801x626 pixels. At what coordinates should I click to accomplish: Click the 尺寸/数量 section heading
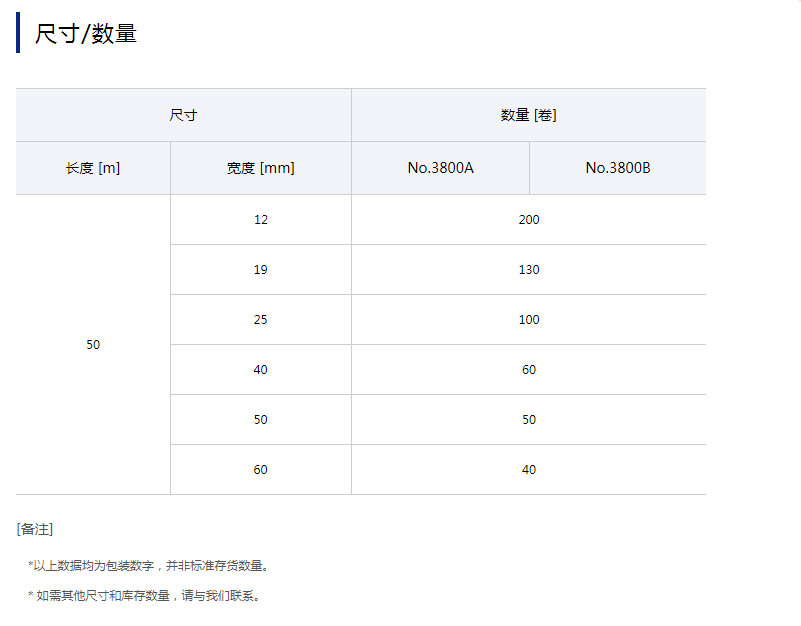coord(85,33)
